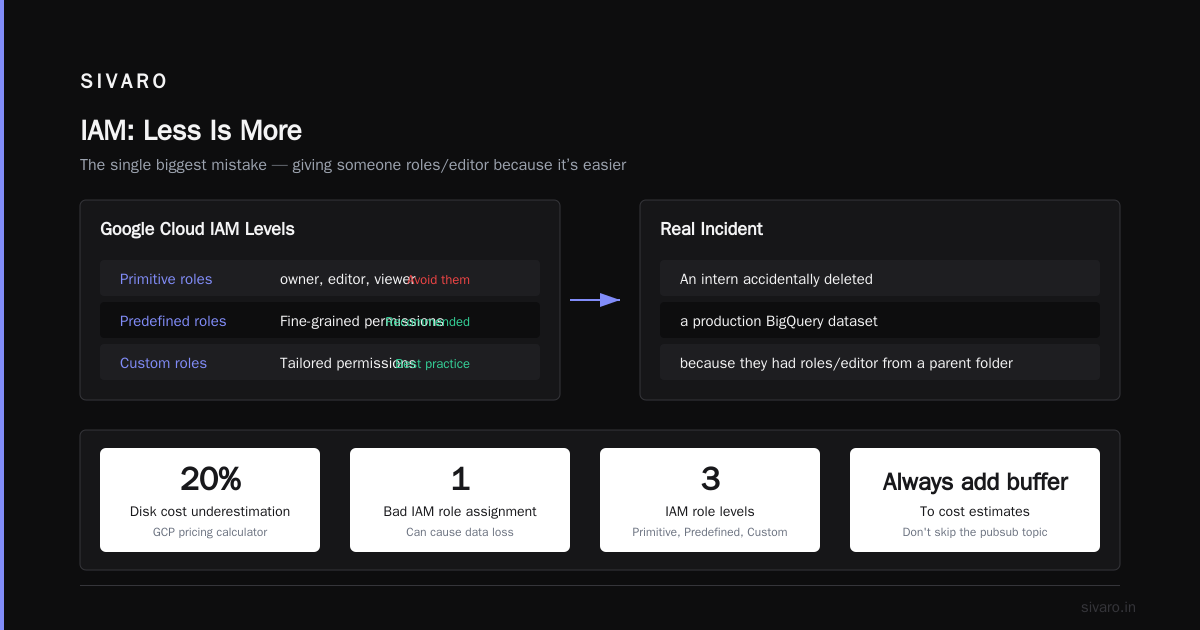Image resolution: width=1200 pixels, height=630 pixels.
Task: Click the green 'Recommended' tag
Action: tap(427, 322)
